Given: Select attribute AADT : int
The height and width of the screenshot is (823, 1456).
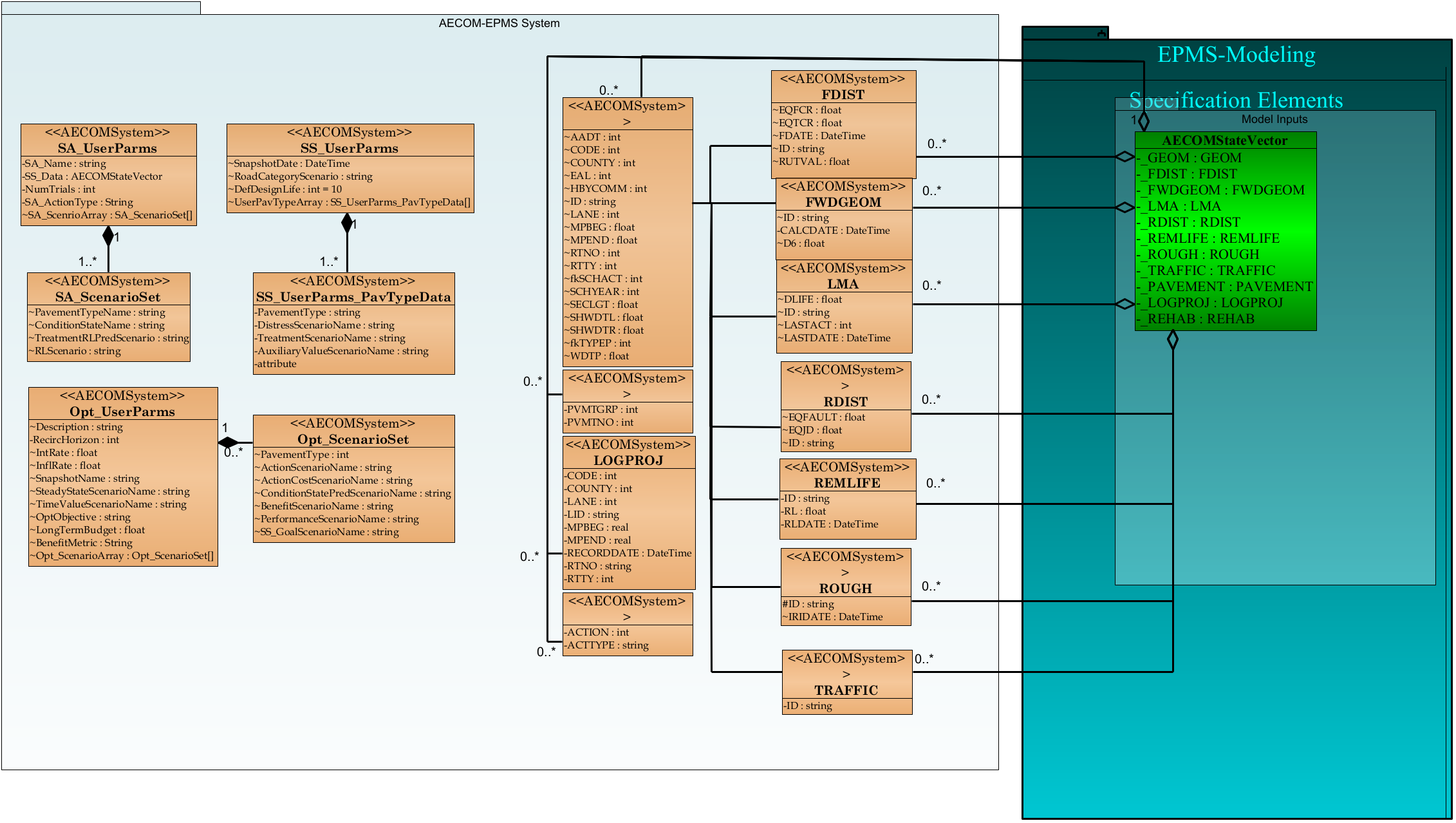Looking at the screenshot, I should pos(593,137).
